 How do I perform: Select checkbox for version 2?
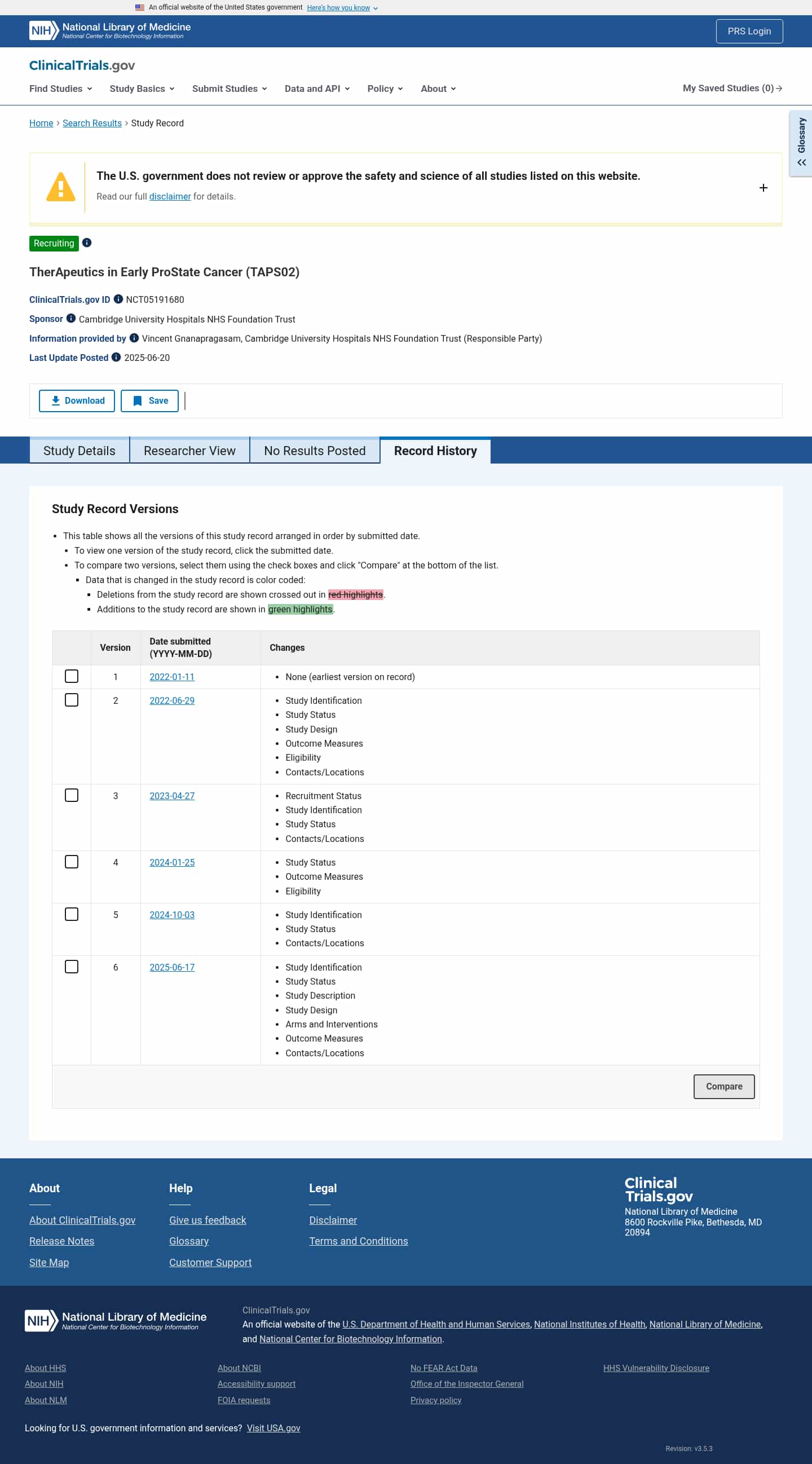point(72,700)
